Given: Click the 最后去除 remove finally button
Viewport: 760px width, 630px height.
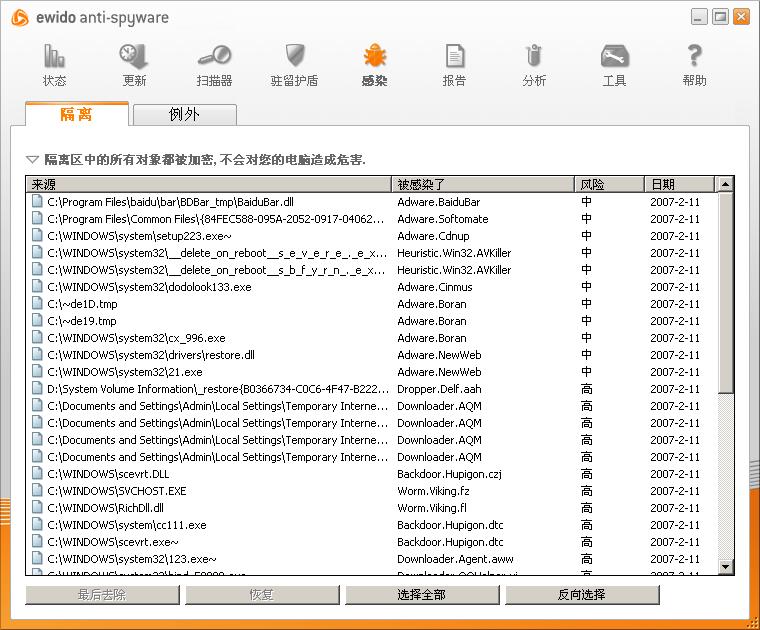Looking at the screenshot, I should point(102,595).
